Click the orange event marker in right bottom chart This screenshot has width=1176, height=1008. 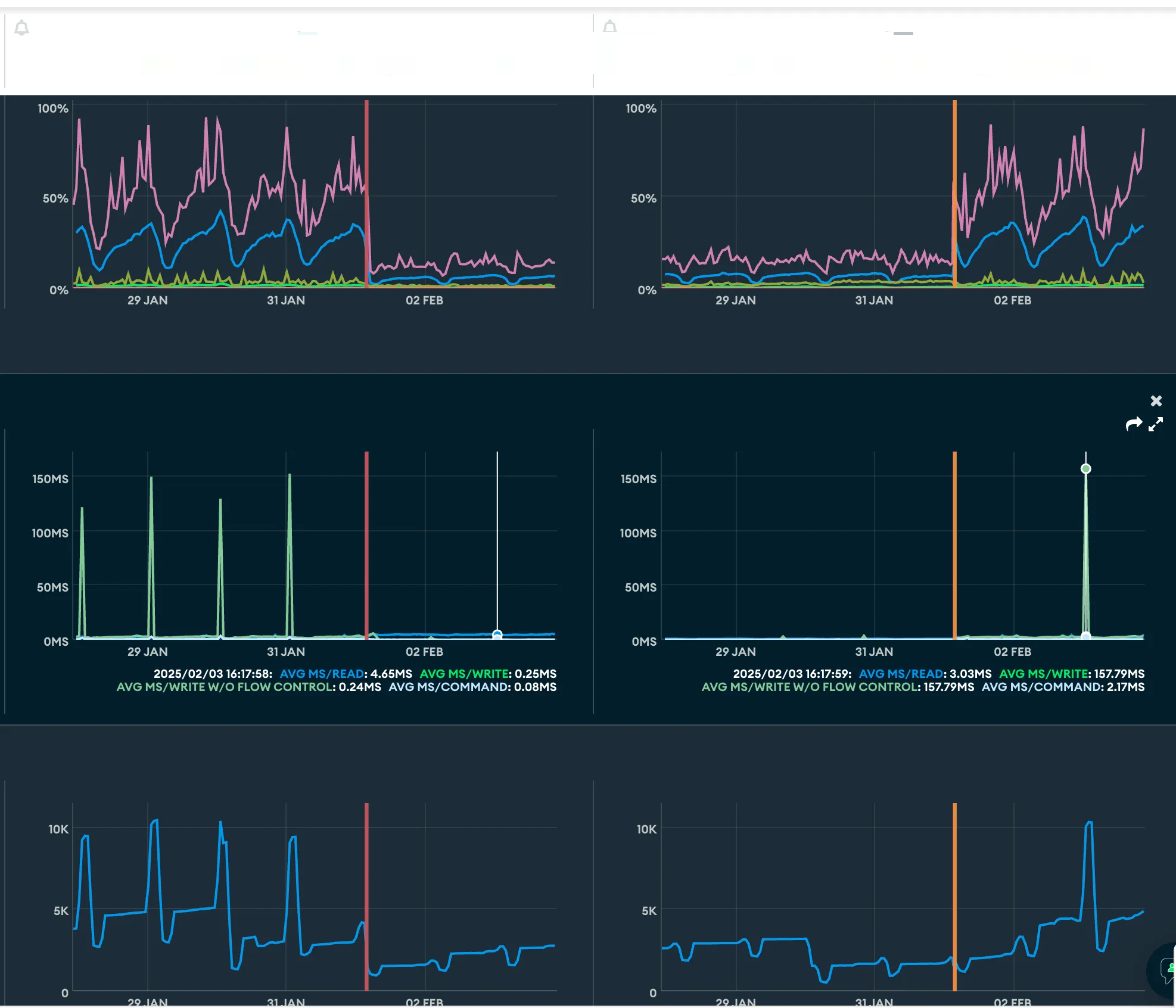954,897
